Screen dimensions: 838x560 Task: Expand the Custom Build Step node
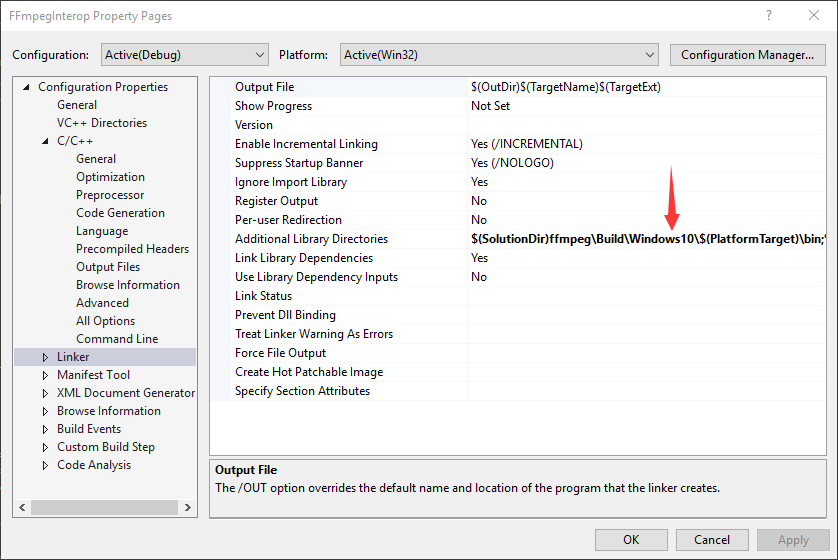45,447
